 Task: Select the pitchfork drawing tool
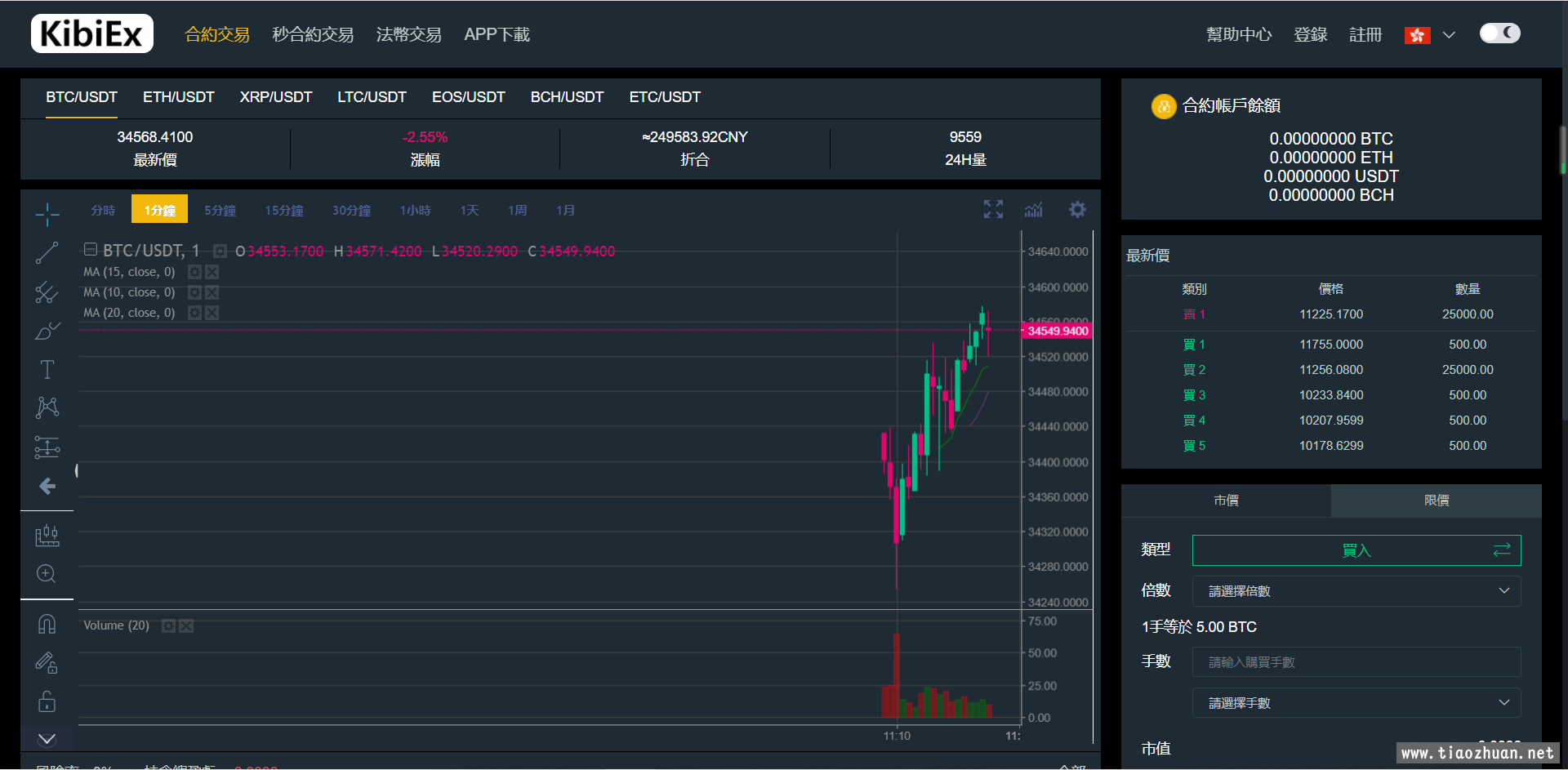click(x=47, y=292)
